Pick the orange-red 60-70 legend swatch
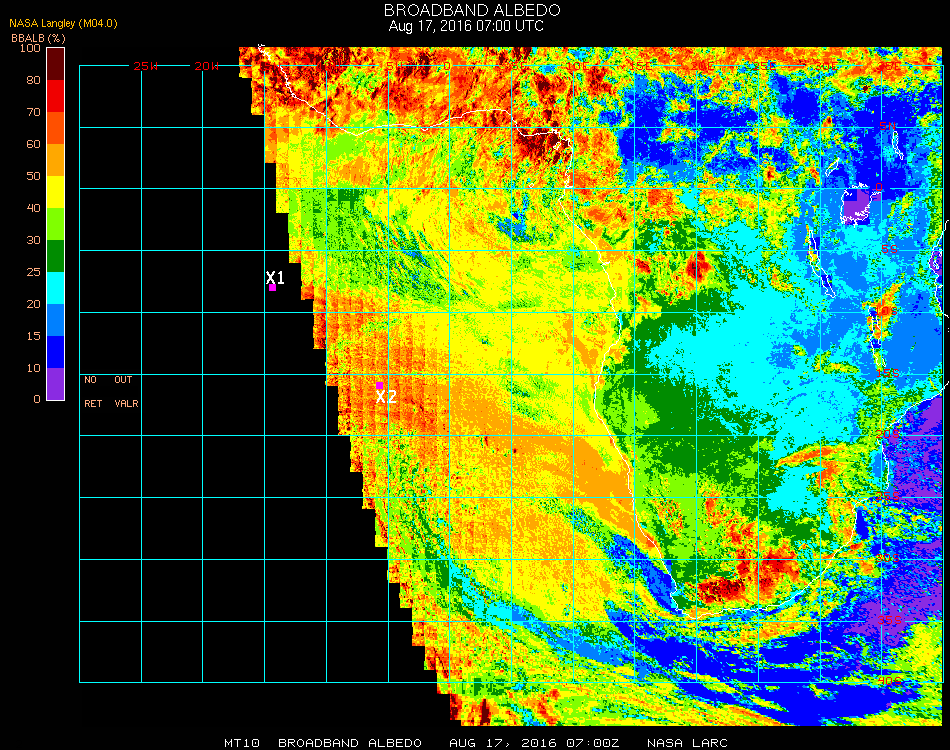Screen dimensions: 950x750 tap(55, 128)
